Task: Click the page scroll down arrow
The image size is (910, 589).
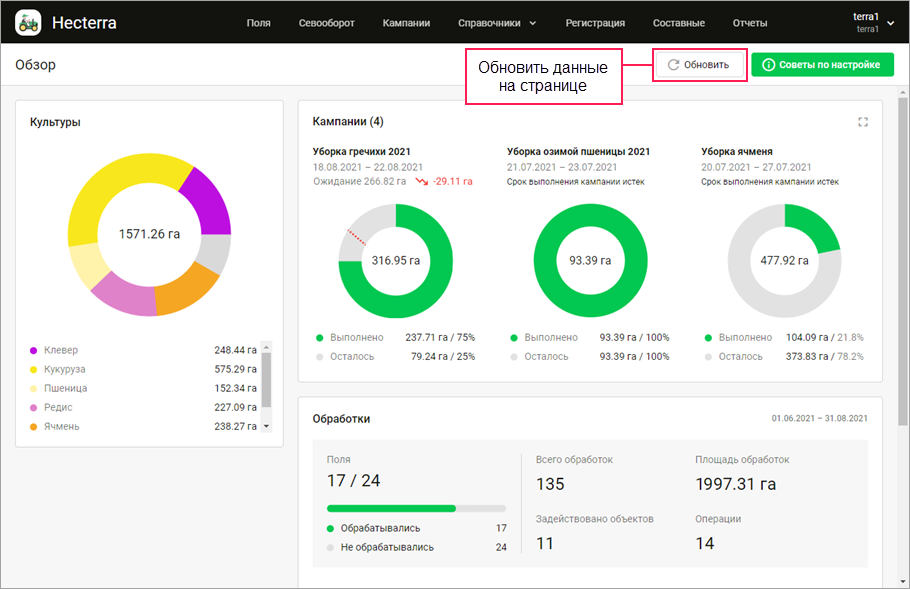Action: coord(902,581)
